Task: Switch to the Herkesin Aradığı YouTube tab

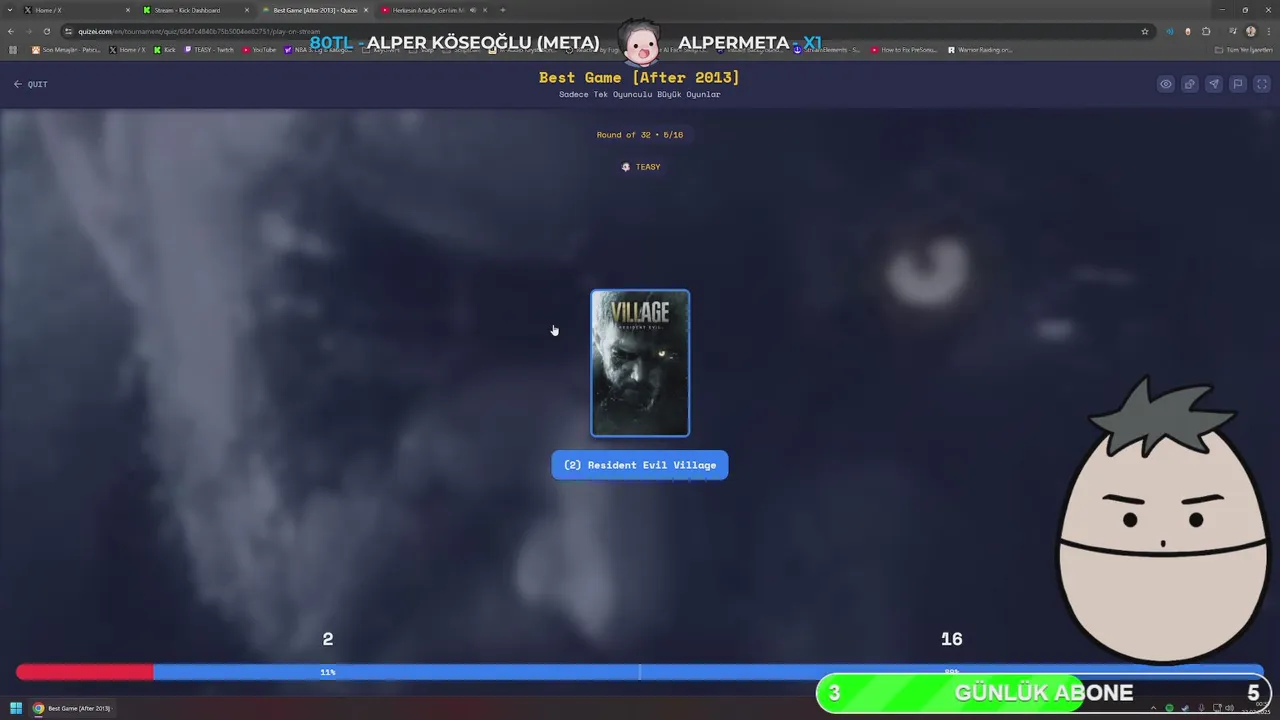Action: 433,10
